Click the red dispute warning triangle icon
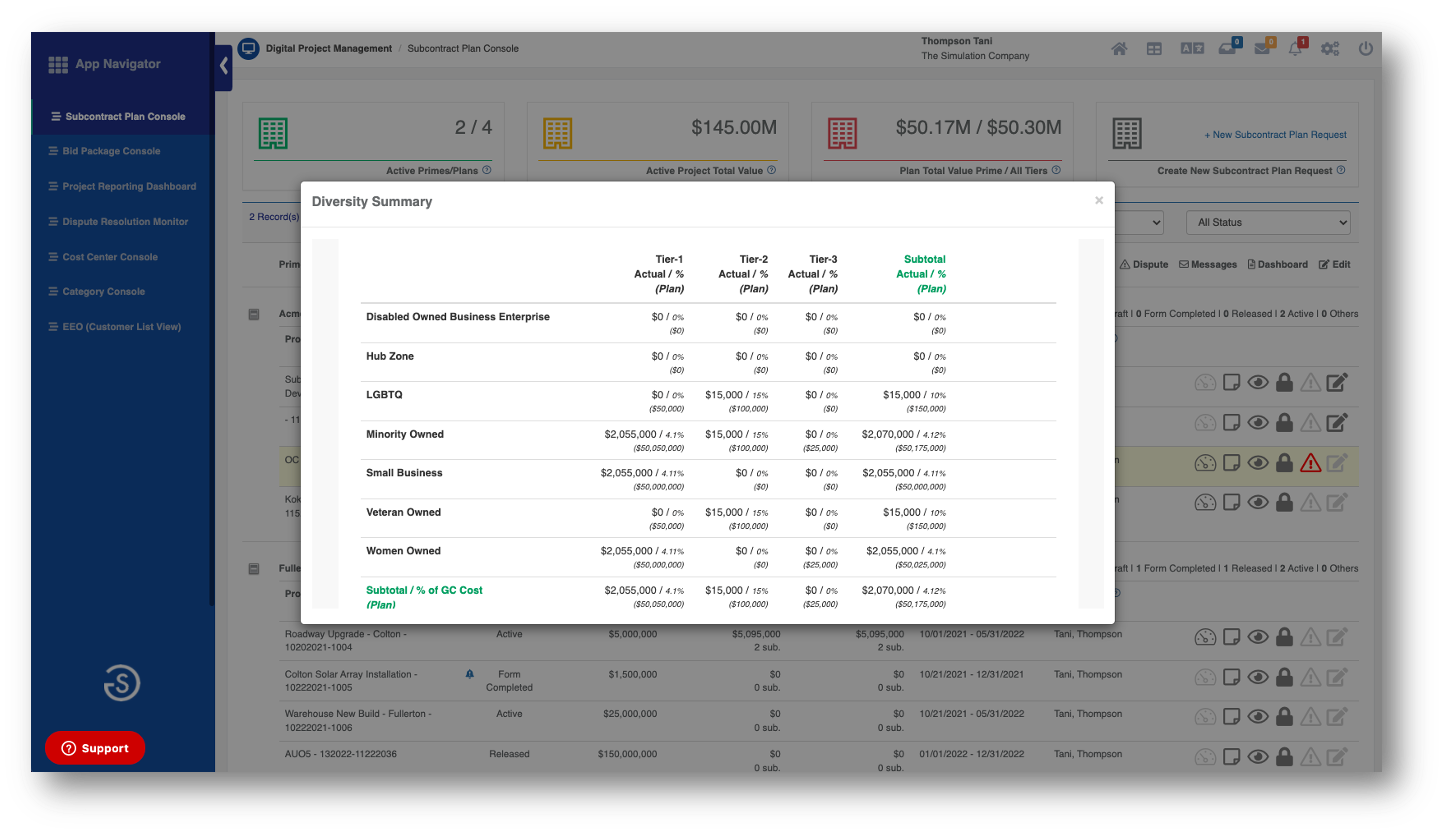This screenshot has width=1444, height=834. tap(1310, 463)
